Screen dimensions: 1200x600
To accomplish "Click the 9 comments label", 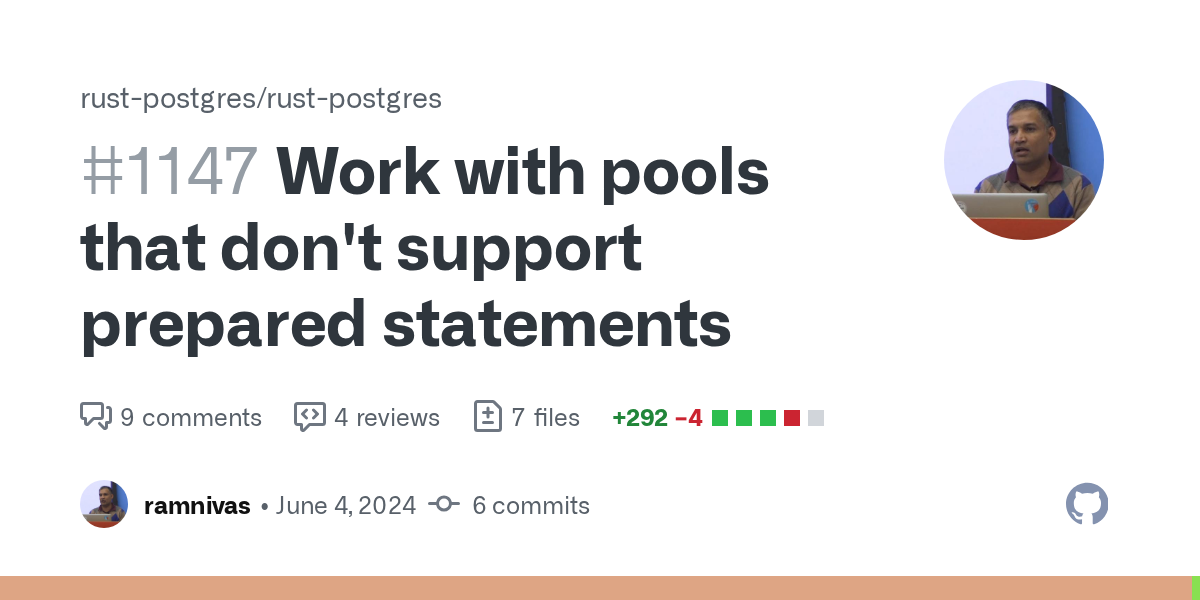I will coord(191,417).
